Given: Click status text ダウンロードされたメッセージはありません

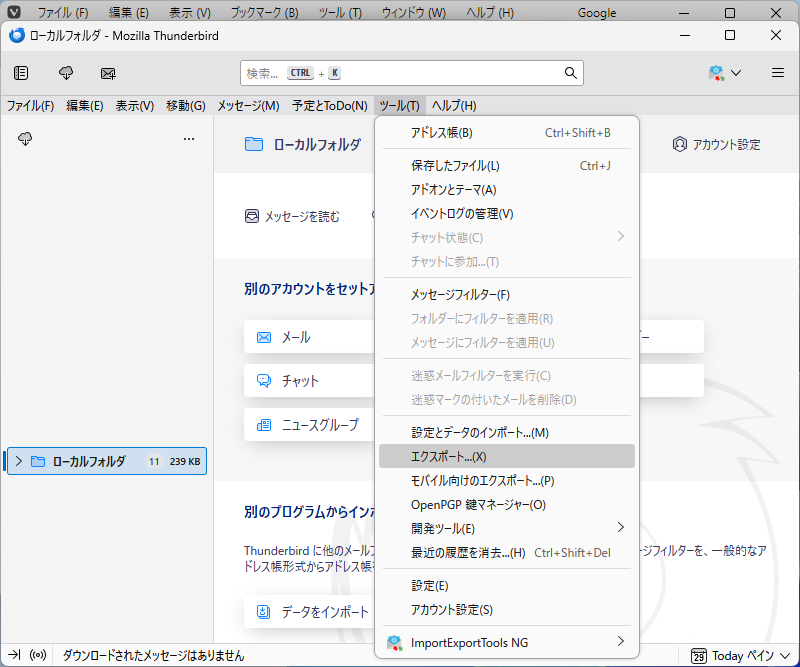Looking at the screenshot, I should tap(153, 655).
